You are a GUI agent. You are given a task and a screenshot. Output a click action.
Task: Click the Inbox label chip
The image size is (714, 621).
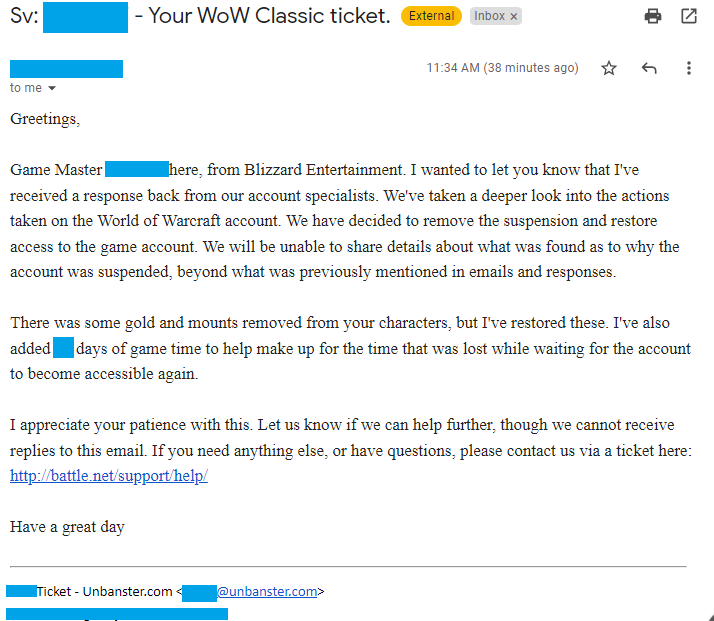click(x=489, y=17)
